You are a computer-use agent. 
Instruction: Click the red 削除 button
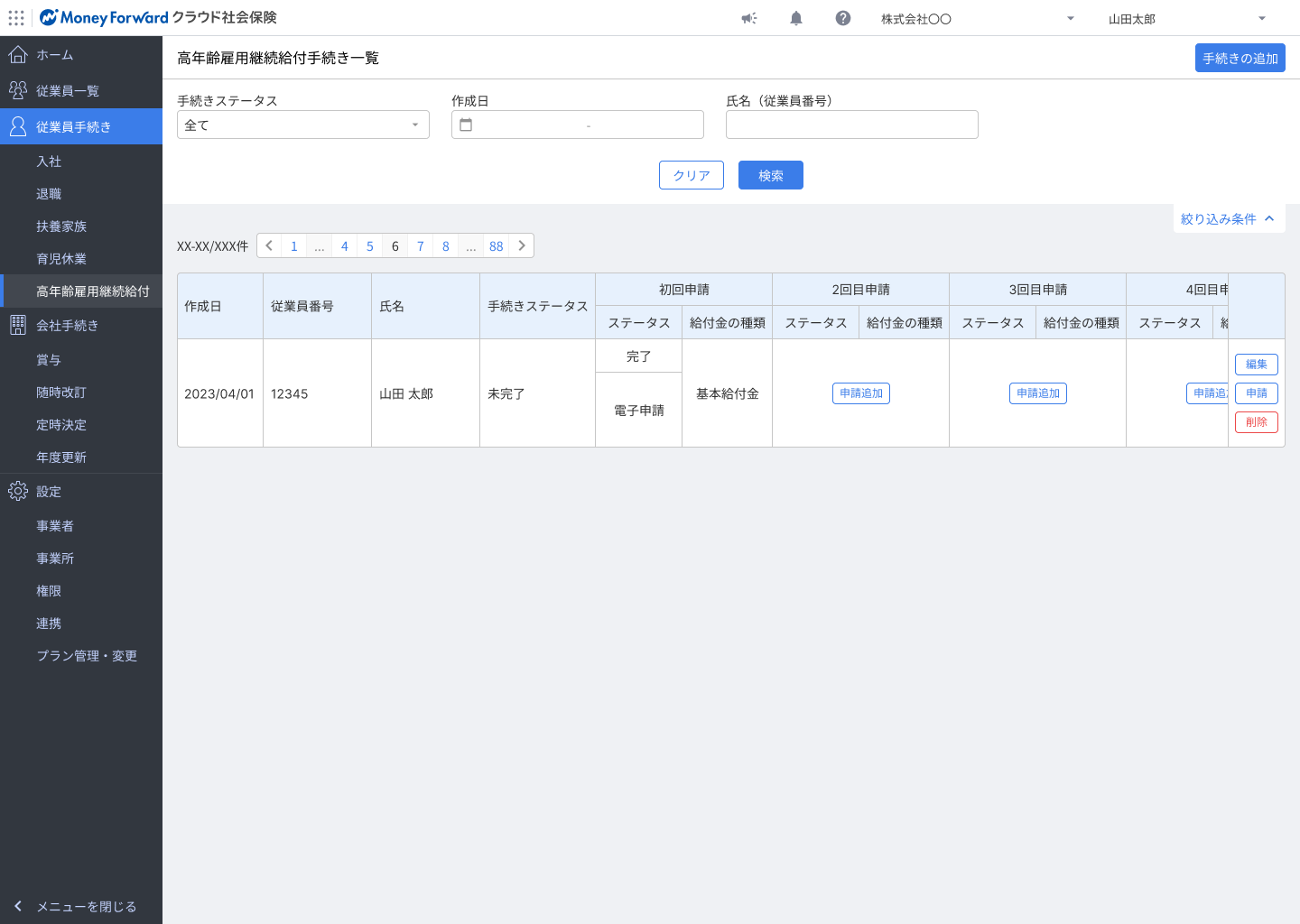tap(1257, 422)
